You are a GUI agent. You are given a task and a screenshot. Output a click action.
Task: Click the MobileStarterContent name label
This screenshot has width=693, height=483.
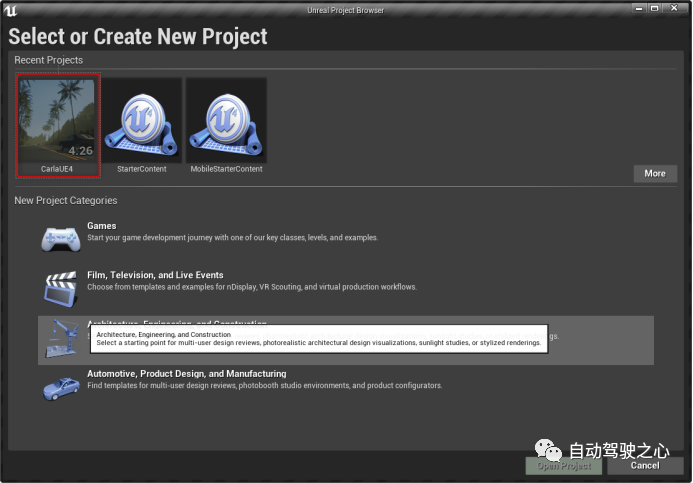click(x=226, y=169)
